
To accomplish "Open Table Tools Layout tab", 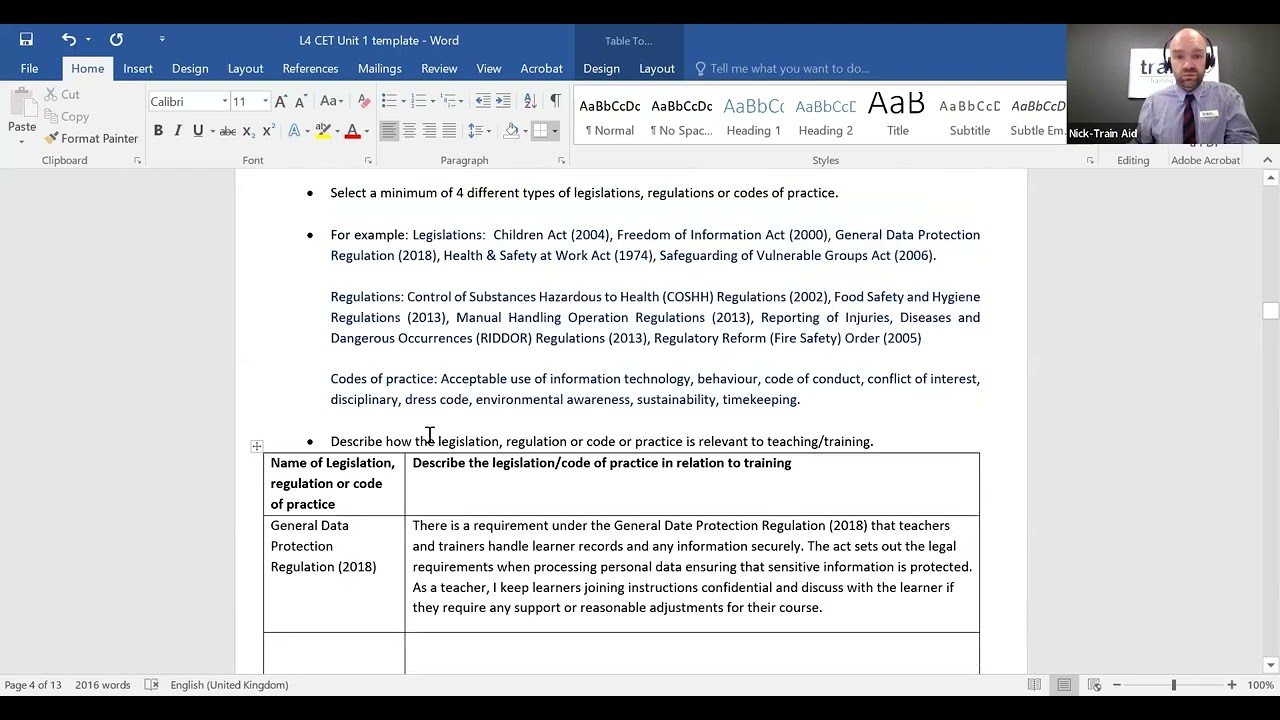I will [x=656, y=68].
